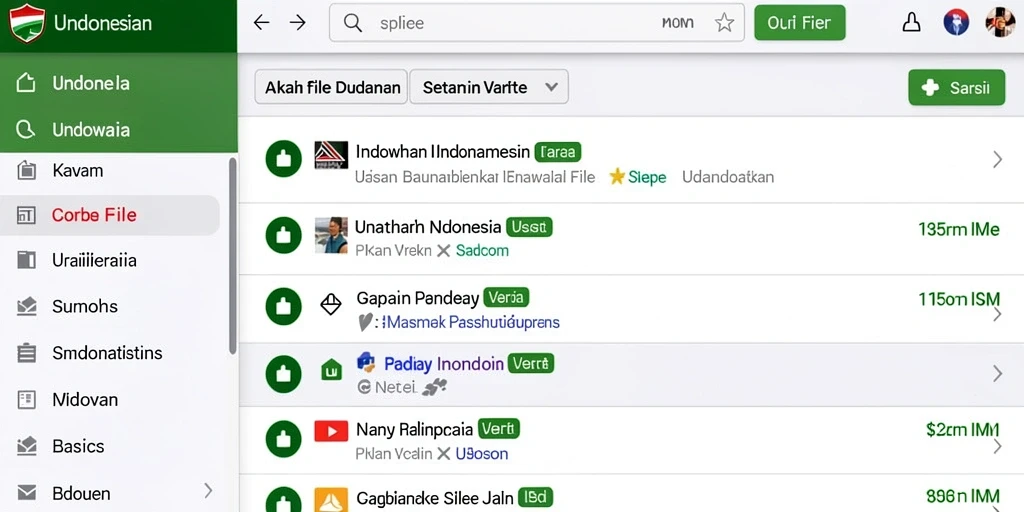The width and height of the screenshot is (1024, 512).
Task: Click the sidebar vertical scrollbar
Action: point(233,256)
